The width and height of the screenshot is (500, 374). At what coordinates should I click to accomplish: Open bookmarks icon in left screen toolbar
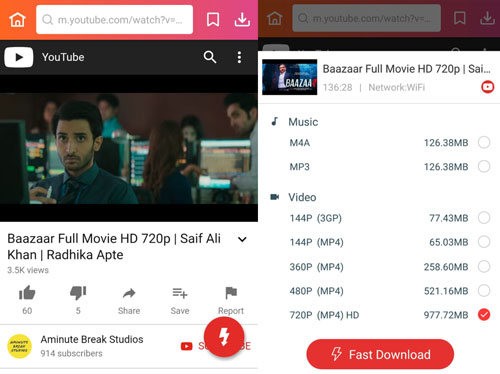213,20
